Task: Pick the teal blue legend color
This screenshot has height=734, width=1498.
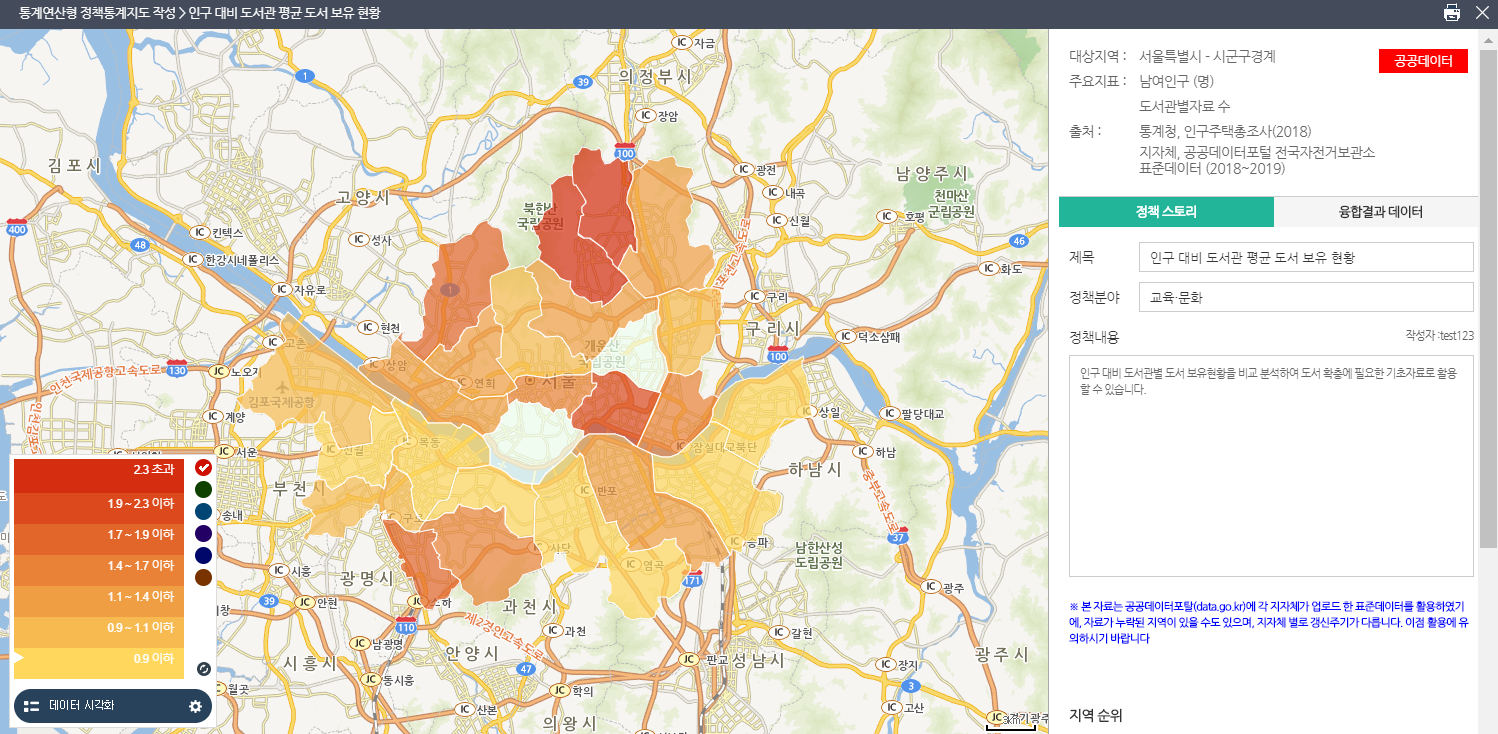Action: pyautogui.click(x=203, y=511)
